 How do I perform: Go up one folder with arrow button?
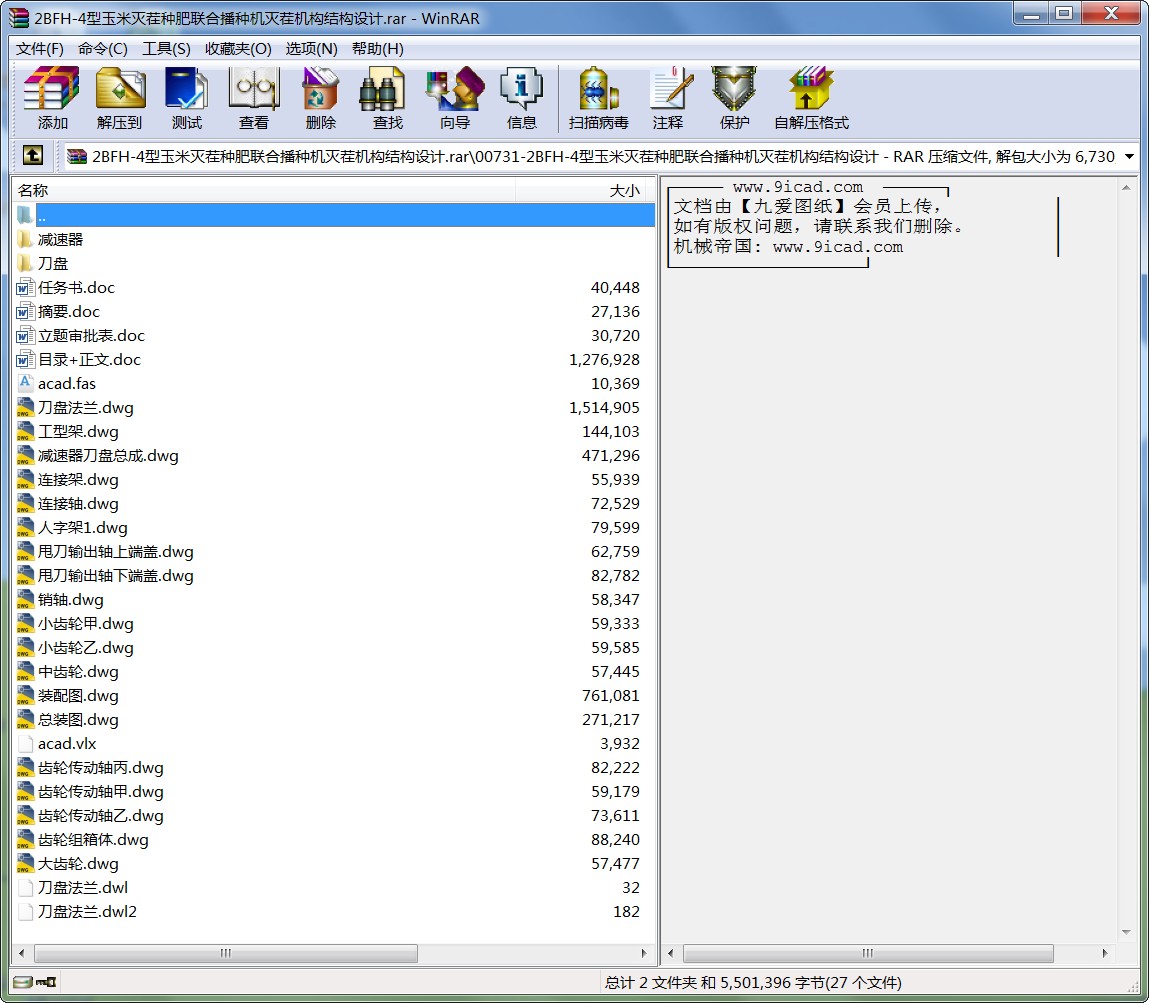coord(33,155)
